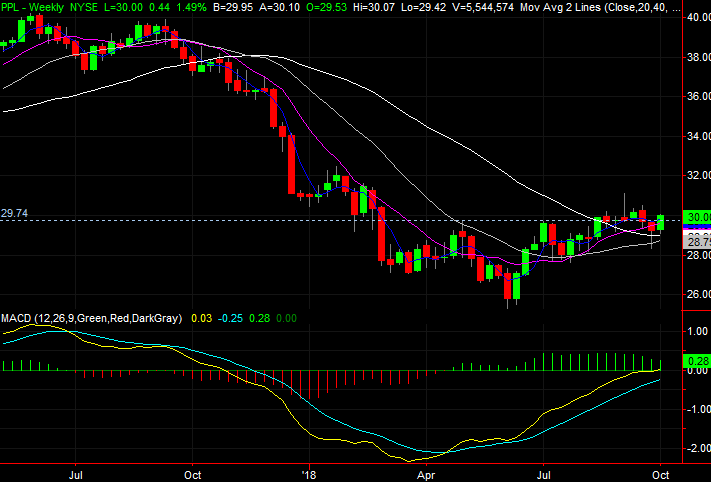Click the 26.00 price axis label
The height and width of the screenshot is (482, 711).
click(x=698, y=294)
